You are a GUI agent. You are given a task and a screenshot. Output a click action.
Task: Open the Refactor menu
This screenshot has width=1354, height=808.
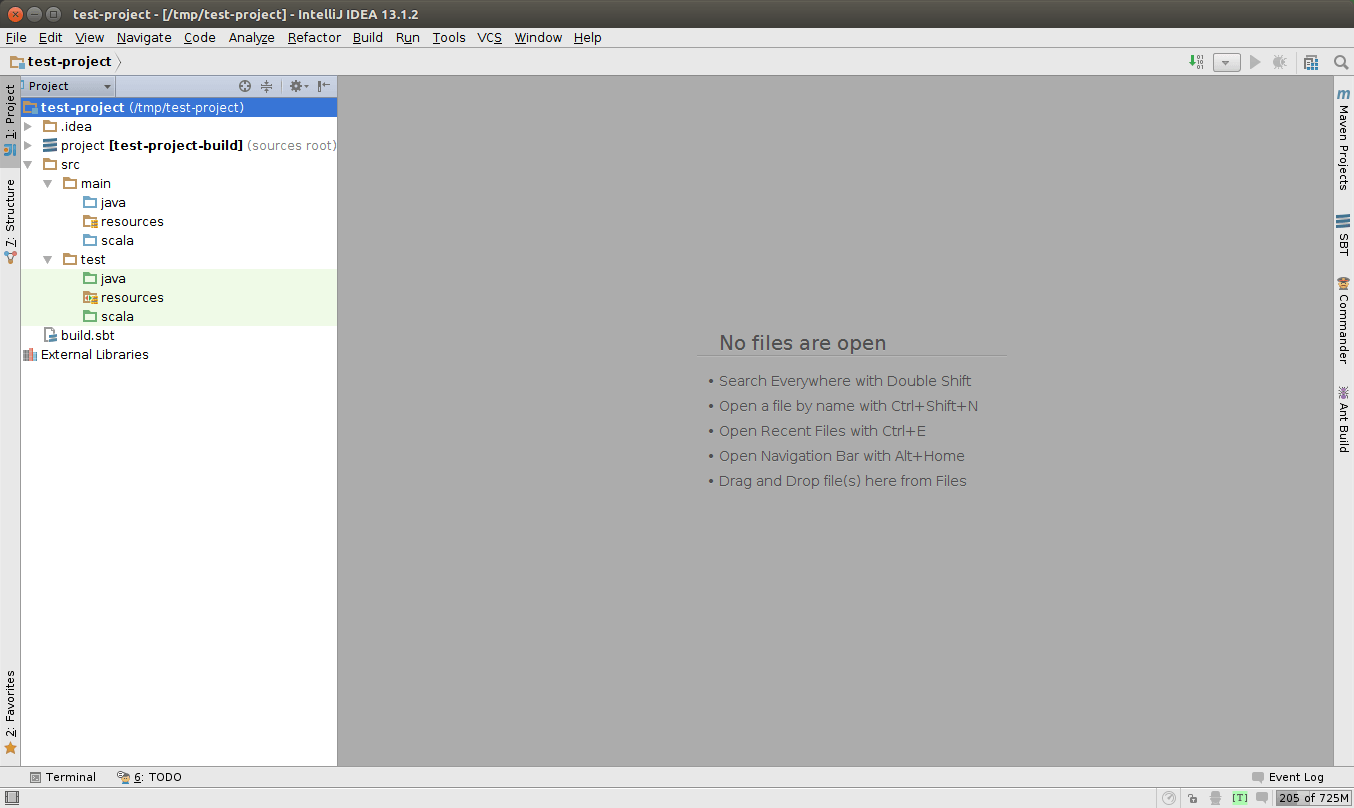[314, 37]
